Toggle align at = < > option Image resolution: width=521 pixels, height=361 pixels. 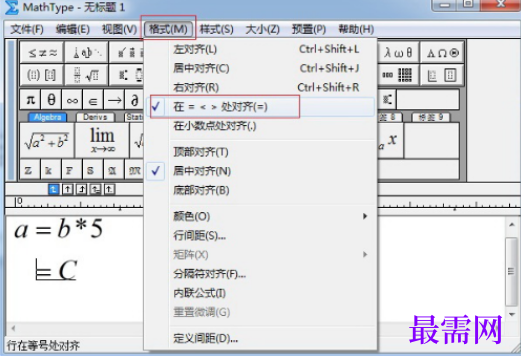260,107
